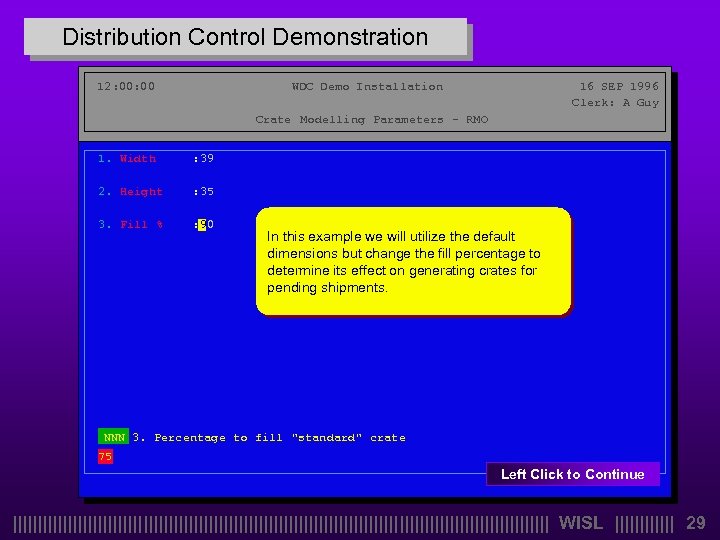Click the slide number 29

pos(696,523)
